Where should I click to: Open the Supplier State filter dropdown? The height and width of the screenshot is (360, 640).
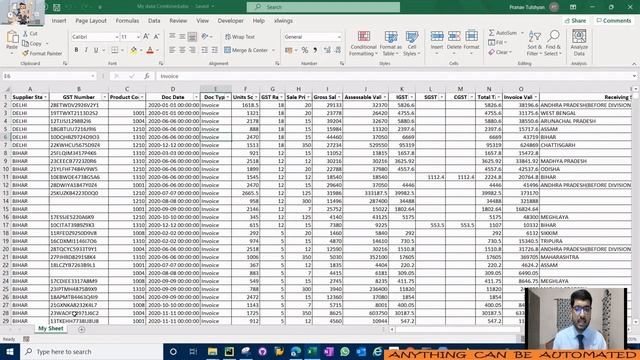click(x=45, y=97)
